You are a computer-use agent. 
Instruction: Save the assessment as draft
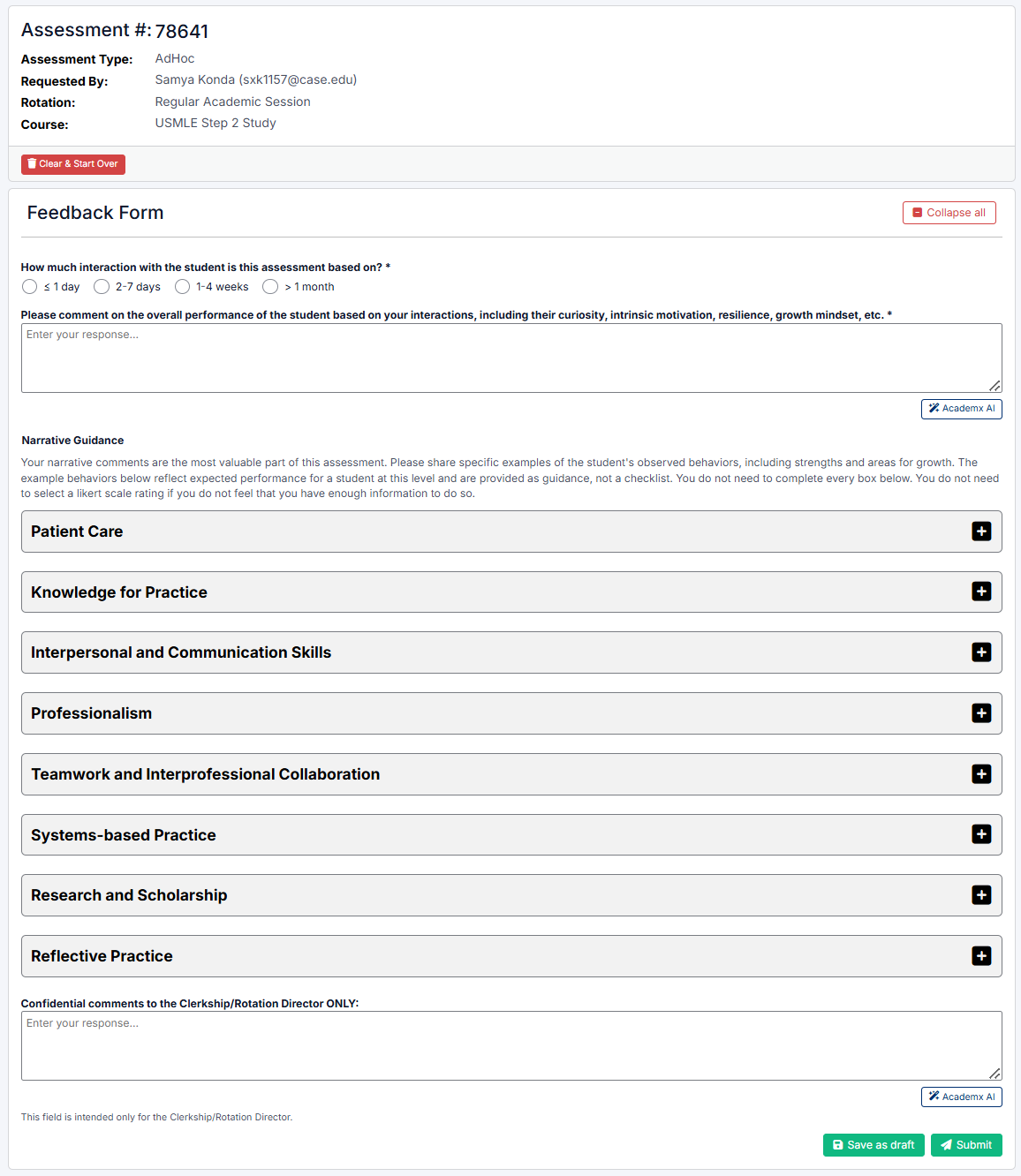(x=874, y=1145)
